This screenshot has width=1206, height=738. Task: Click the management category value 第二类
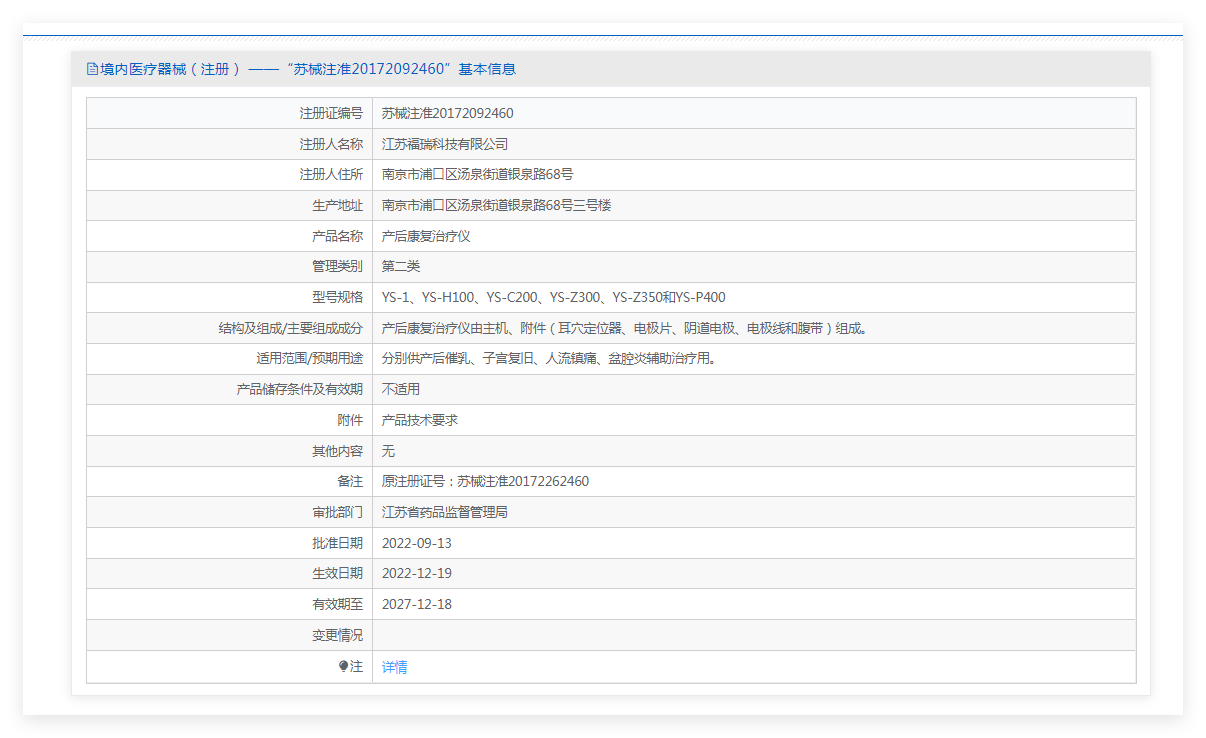point(401,267)
